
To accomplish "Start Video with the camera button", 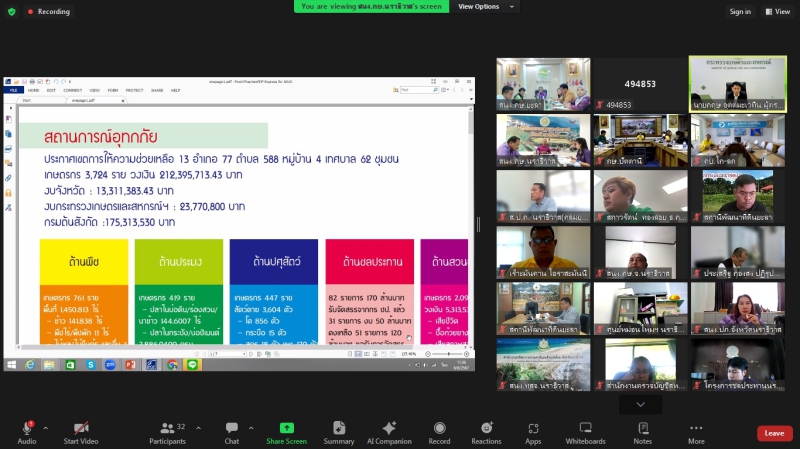I will [x=81, y=428].
